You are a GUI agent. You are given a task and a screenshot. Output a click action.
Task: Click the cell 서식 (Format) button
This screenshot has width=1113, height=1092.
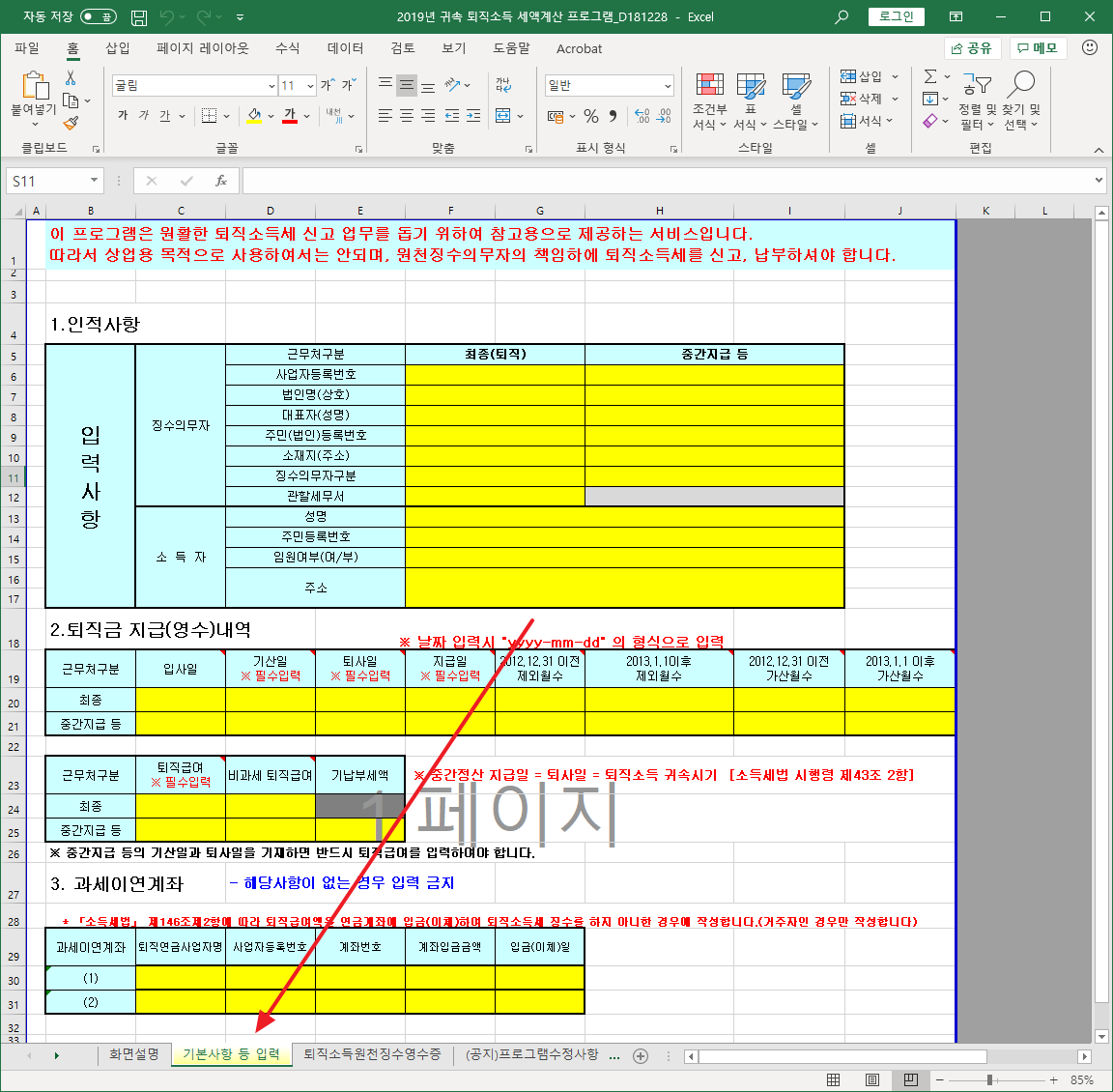click(x=869, y=121)
